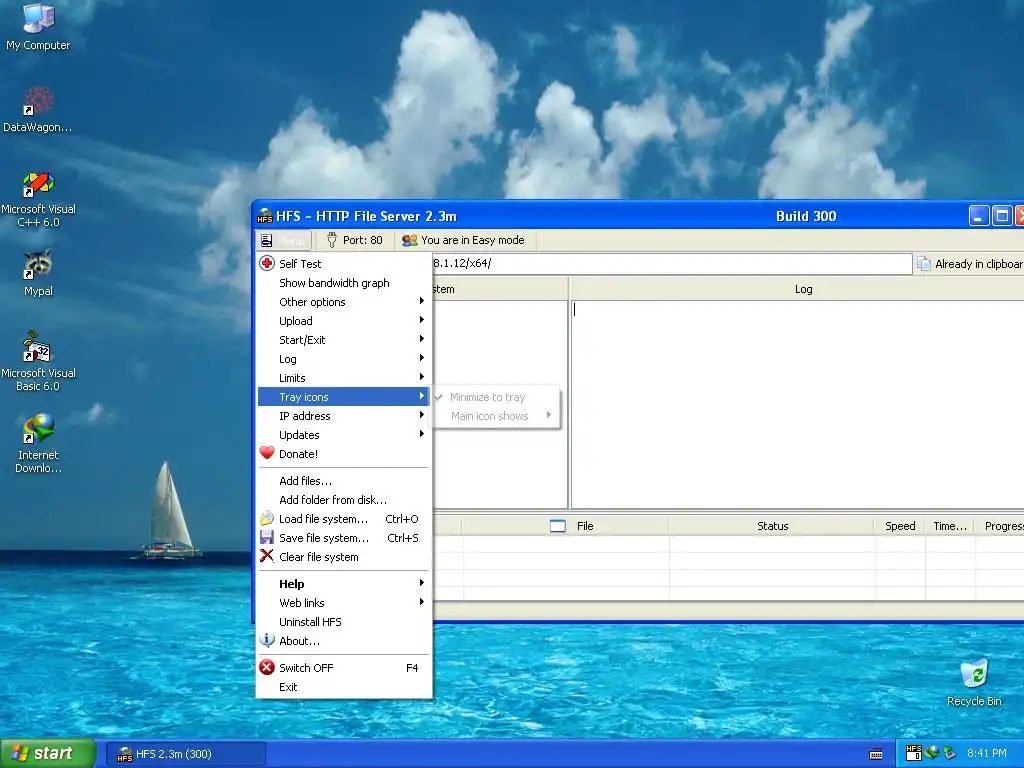Click the HFS icon in system tray

(914, 753)
